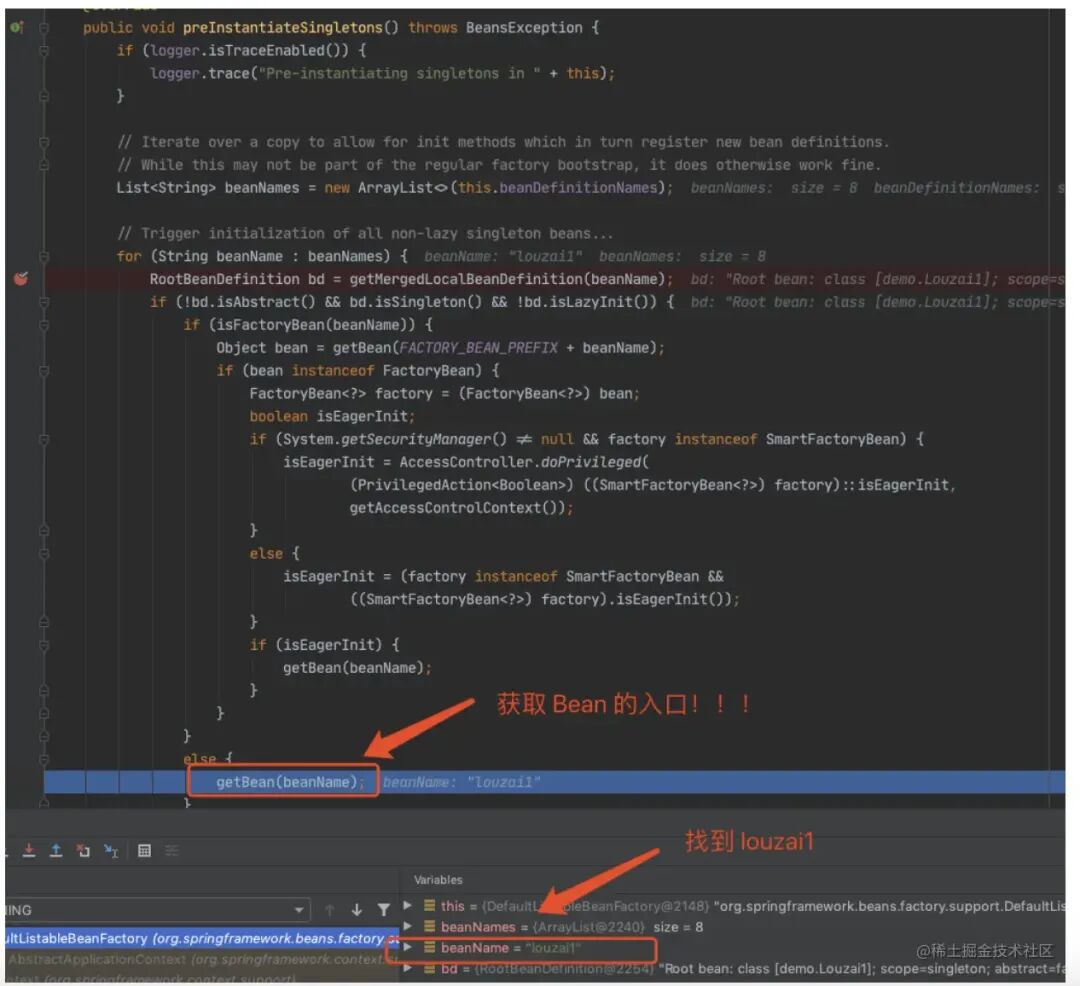The height and width of the screenshot is (986, 1080).
Task: Click the override gutter icon beside preInstantiateSingletons
Action: 17,28
